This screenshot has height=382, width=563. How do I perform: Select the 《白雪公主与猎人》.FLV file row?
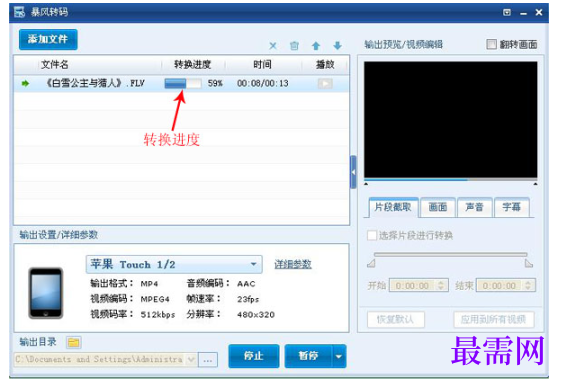(181, 84)
